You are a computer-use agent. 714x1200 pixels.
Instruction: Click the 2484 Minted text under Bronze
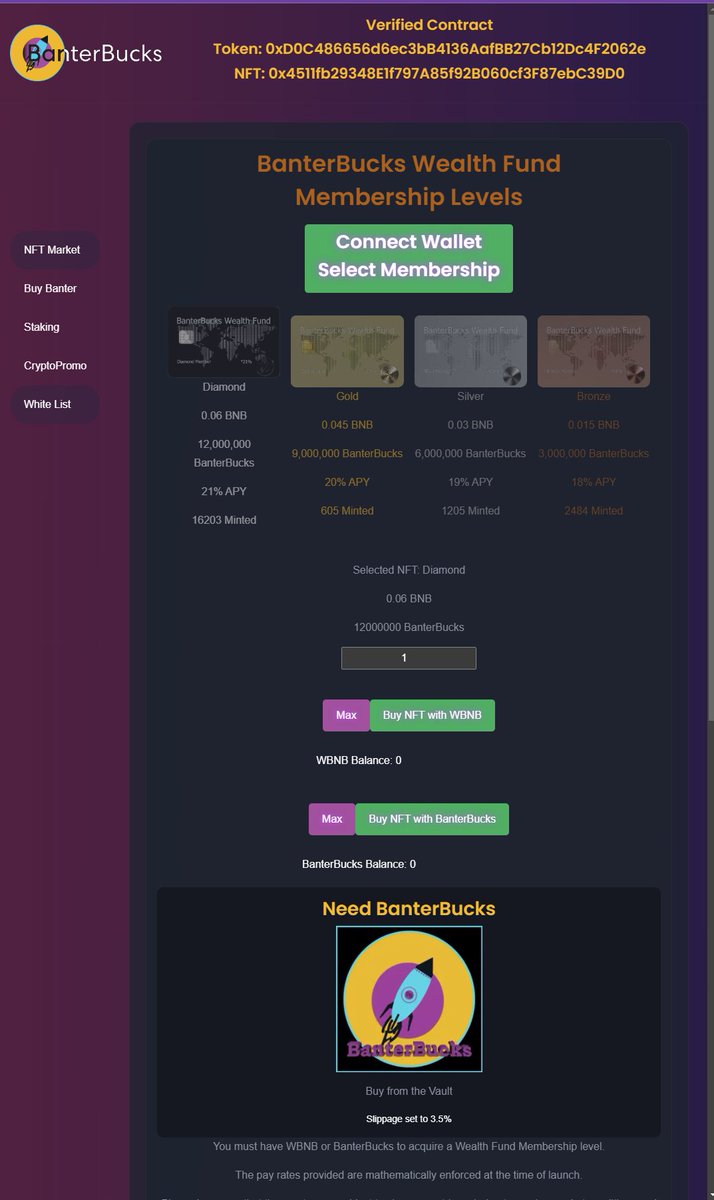coord(594,511)
